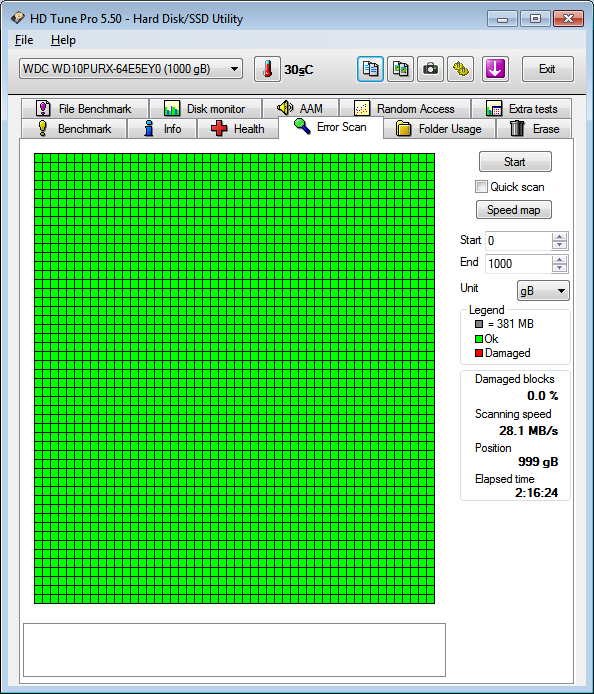Switch to the Folder Usage tab
594x694 pixels.
tap(439, 129)
